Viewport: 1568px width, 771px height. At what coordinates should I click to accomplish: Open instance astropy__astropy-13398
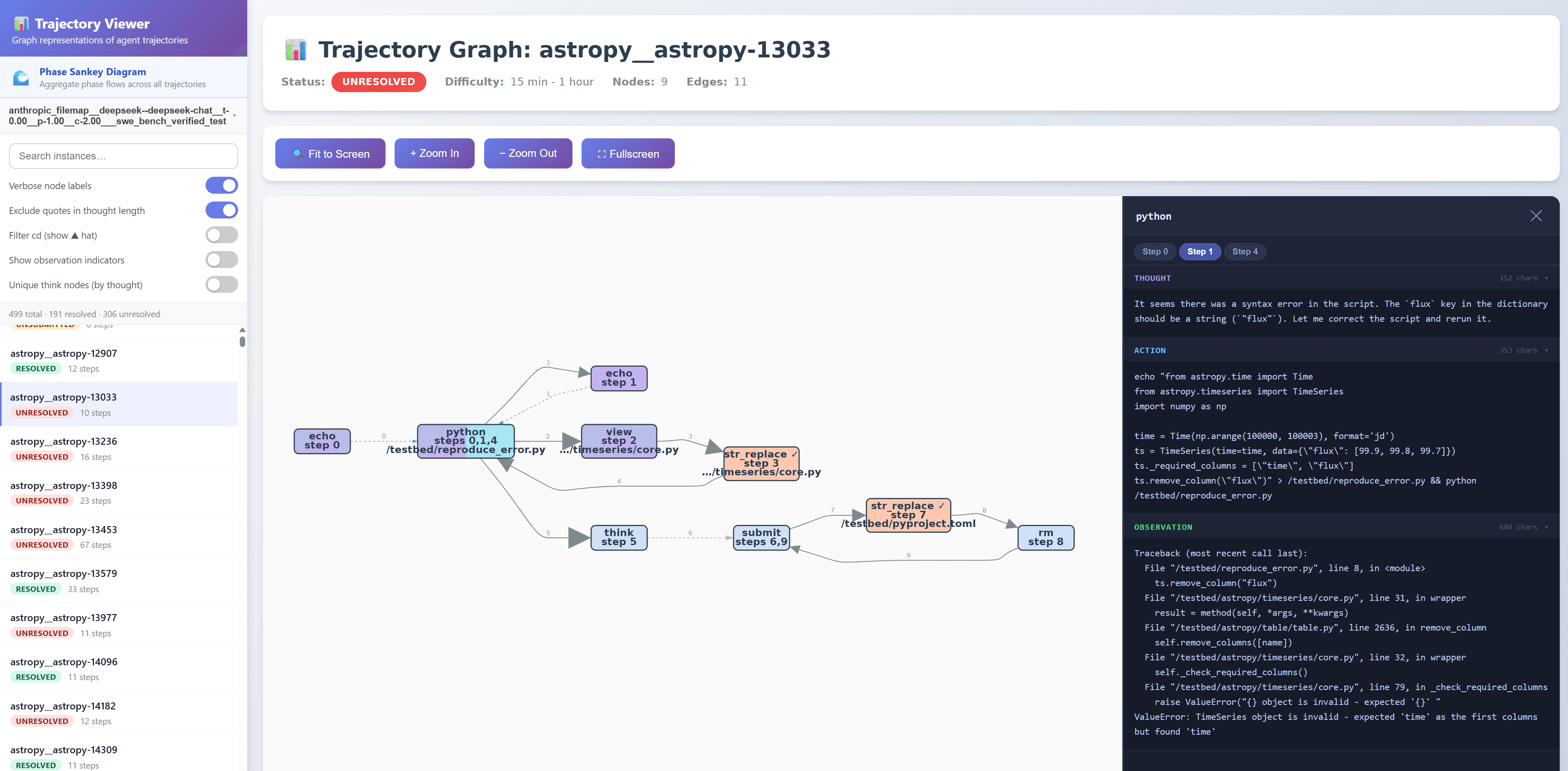(119, 493)
